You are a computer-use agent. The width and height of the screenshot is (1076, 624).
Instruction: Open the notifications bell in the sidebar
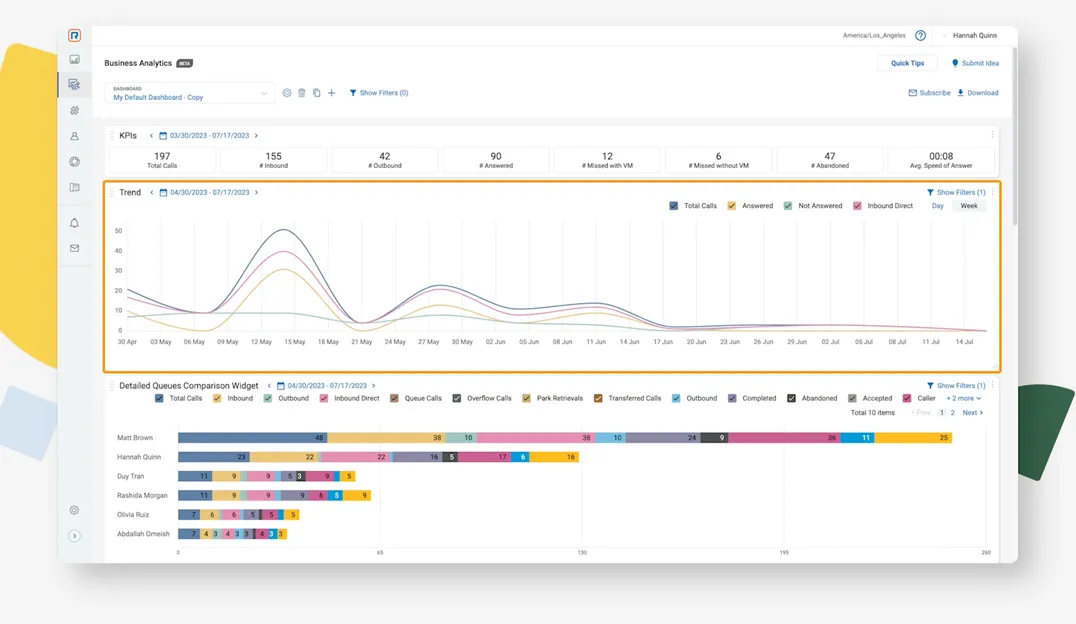74,223
